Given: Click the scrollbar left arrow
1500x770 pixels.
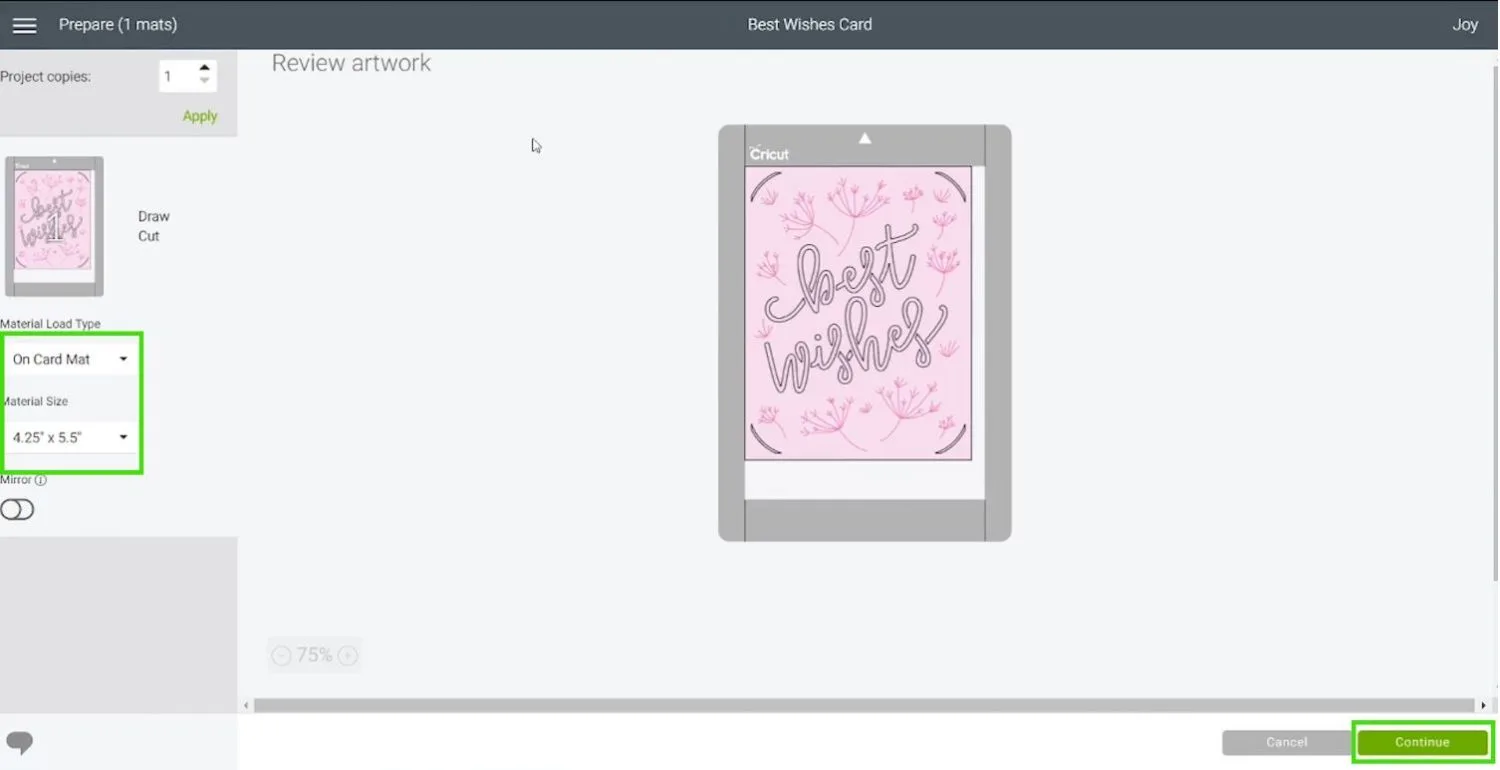Looking at the screenshot, I should pyautogui.click(x=247, y=705).
